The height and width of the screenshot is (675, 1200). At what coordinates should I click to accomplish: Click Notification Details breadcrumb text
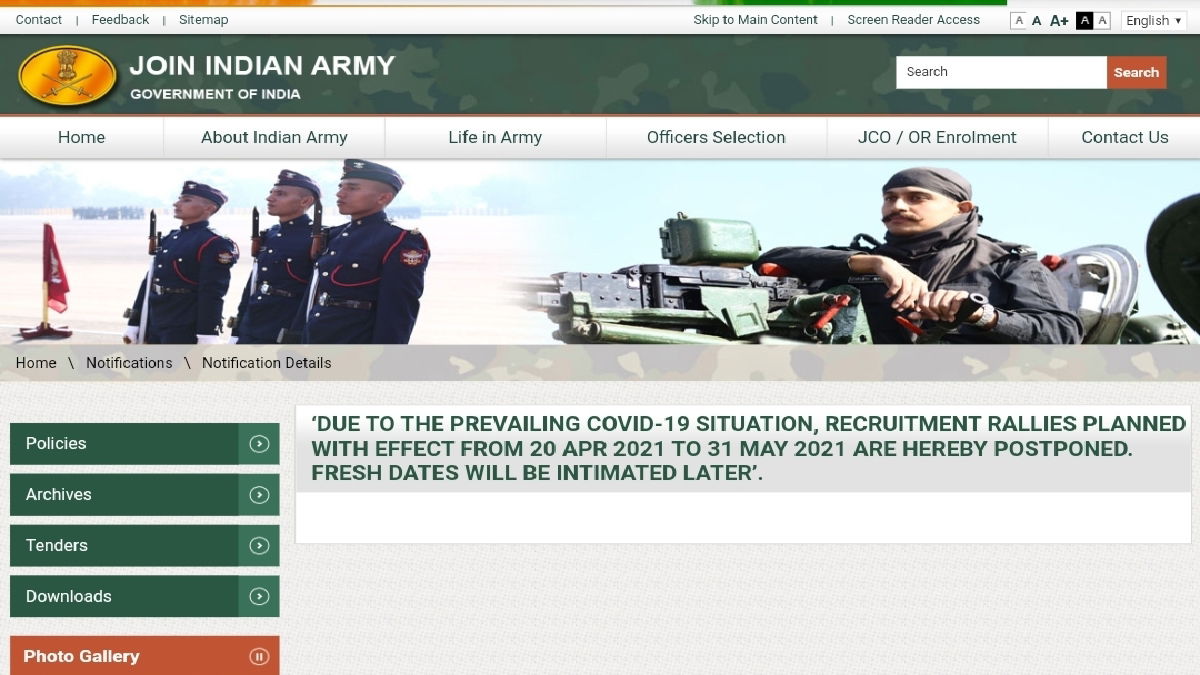pyautogui.click(x=267, y=363)
